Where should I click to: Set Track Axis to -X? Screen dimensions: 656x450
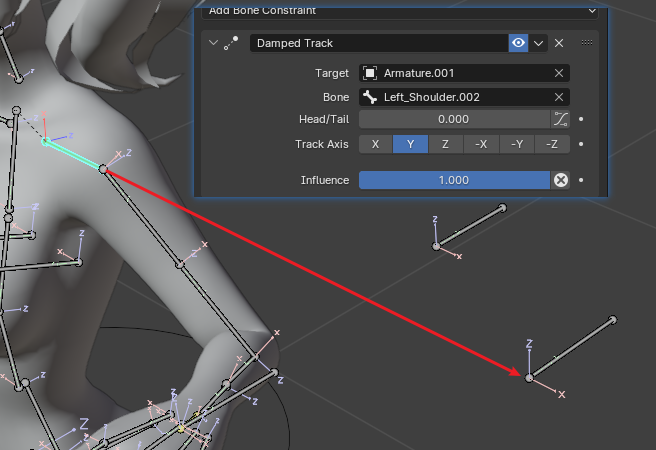[481, 144]
